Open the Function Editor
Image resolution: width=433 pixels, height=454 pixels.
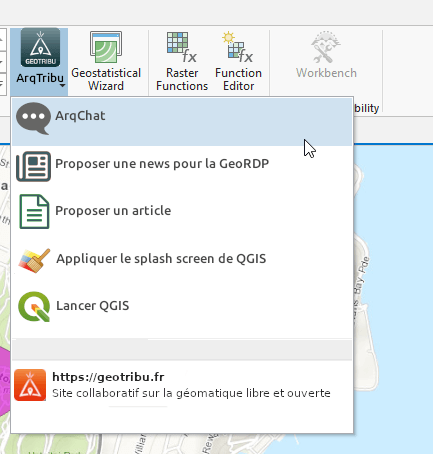(x=238, y=62)
